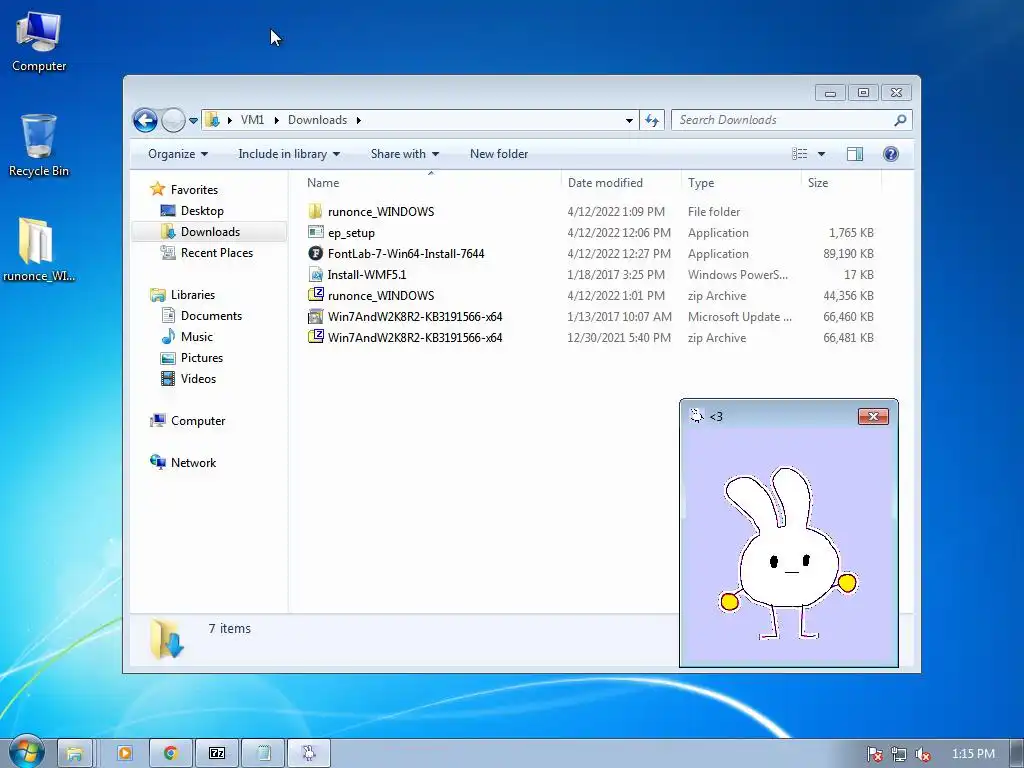This screenshot has width=1024, height=768.
Task: Open the Windows Start menu
Action: click(26, 752)
